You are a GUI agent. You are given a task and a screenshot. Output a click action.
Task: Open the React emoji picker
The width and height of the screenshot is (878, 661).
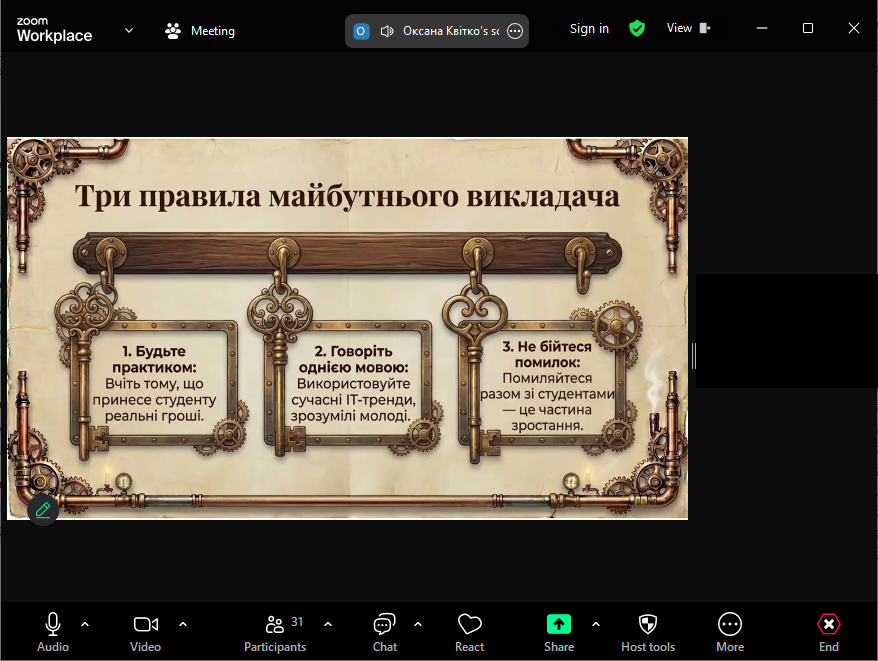(469, 631)
